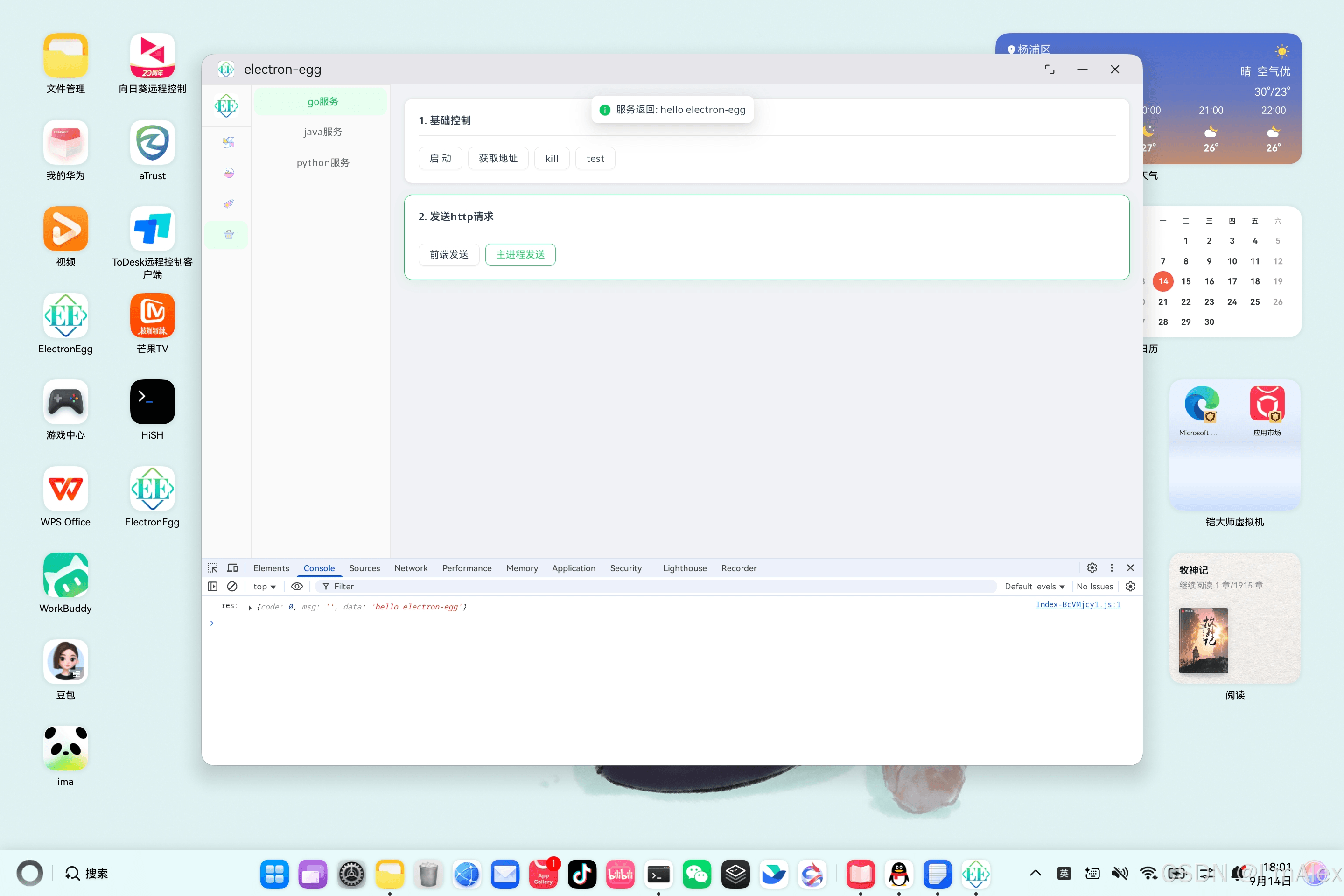
Task: Open the Index-BcVMjcy1.js:1 source link
Action: click(1078, 605)
